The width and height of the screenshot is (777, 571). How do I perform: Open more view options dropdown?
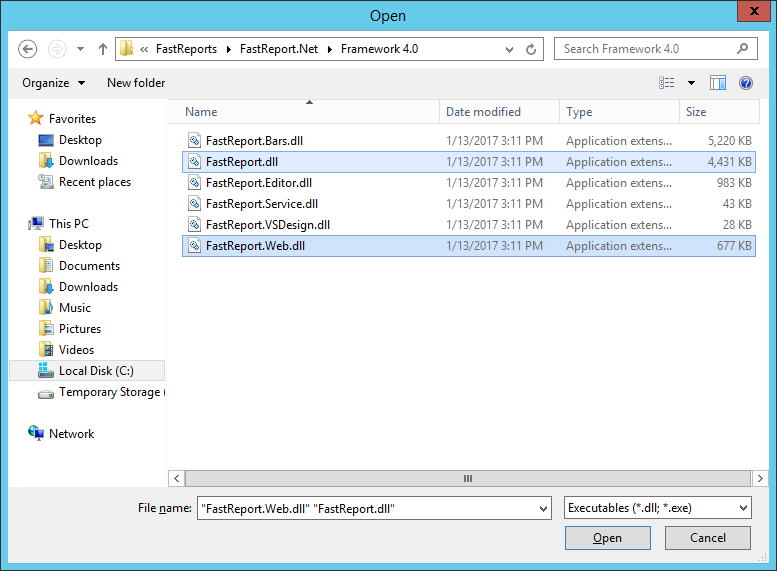tap(691, 83)
